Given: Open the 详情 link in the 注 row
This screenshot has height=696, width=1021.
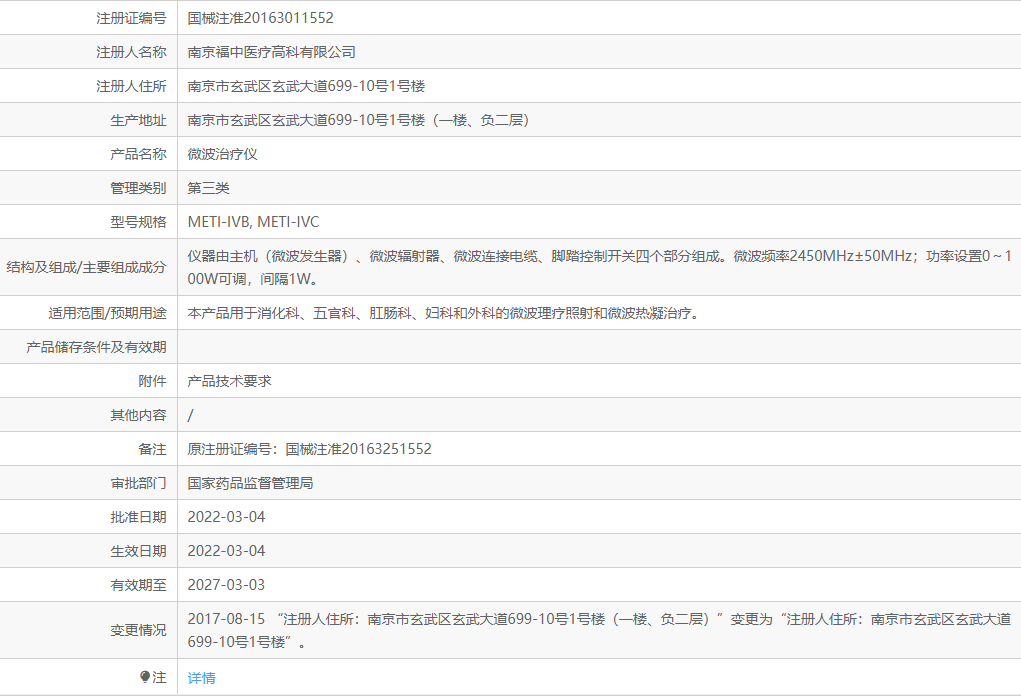Looking at the screenshot, I should (x=201, y=678).
